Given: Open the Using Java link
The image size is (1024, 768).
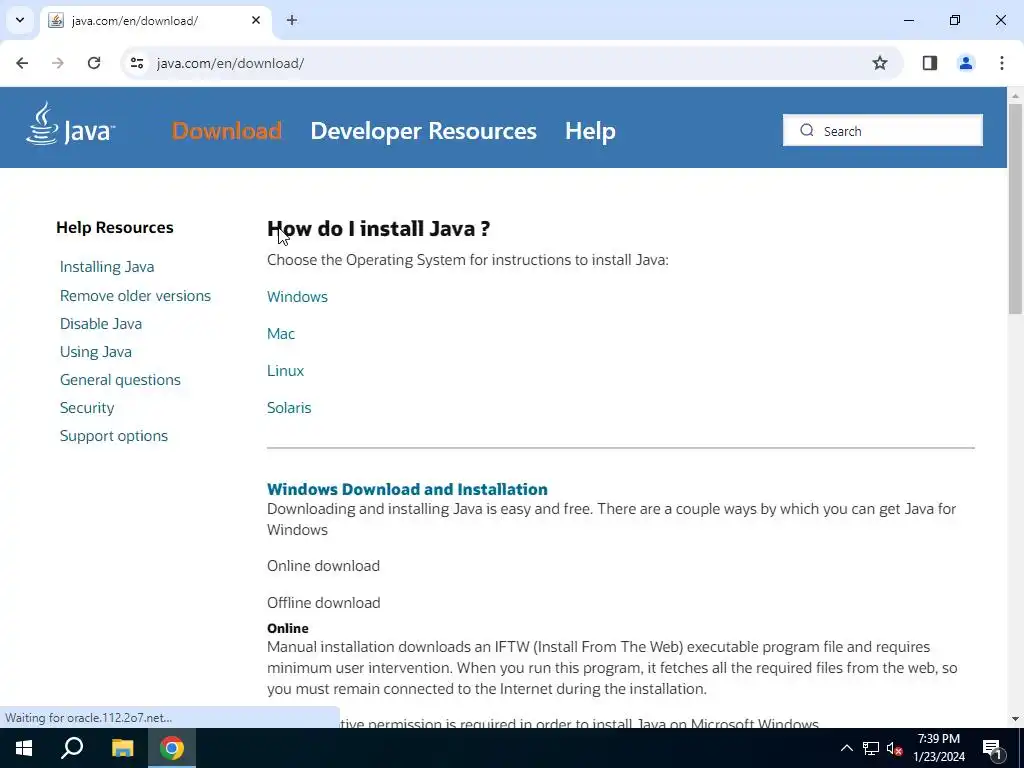Looking at the screenshot, I should (95, 352).
